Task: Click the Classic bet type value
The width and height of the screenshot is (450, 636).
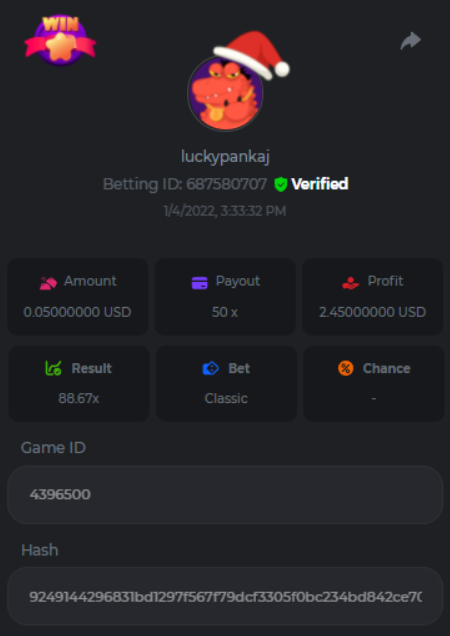Action: click(x=226, y=398)
